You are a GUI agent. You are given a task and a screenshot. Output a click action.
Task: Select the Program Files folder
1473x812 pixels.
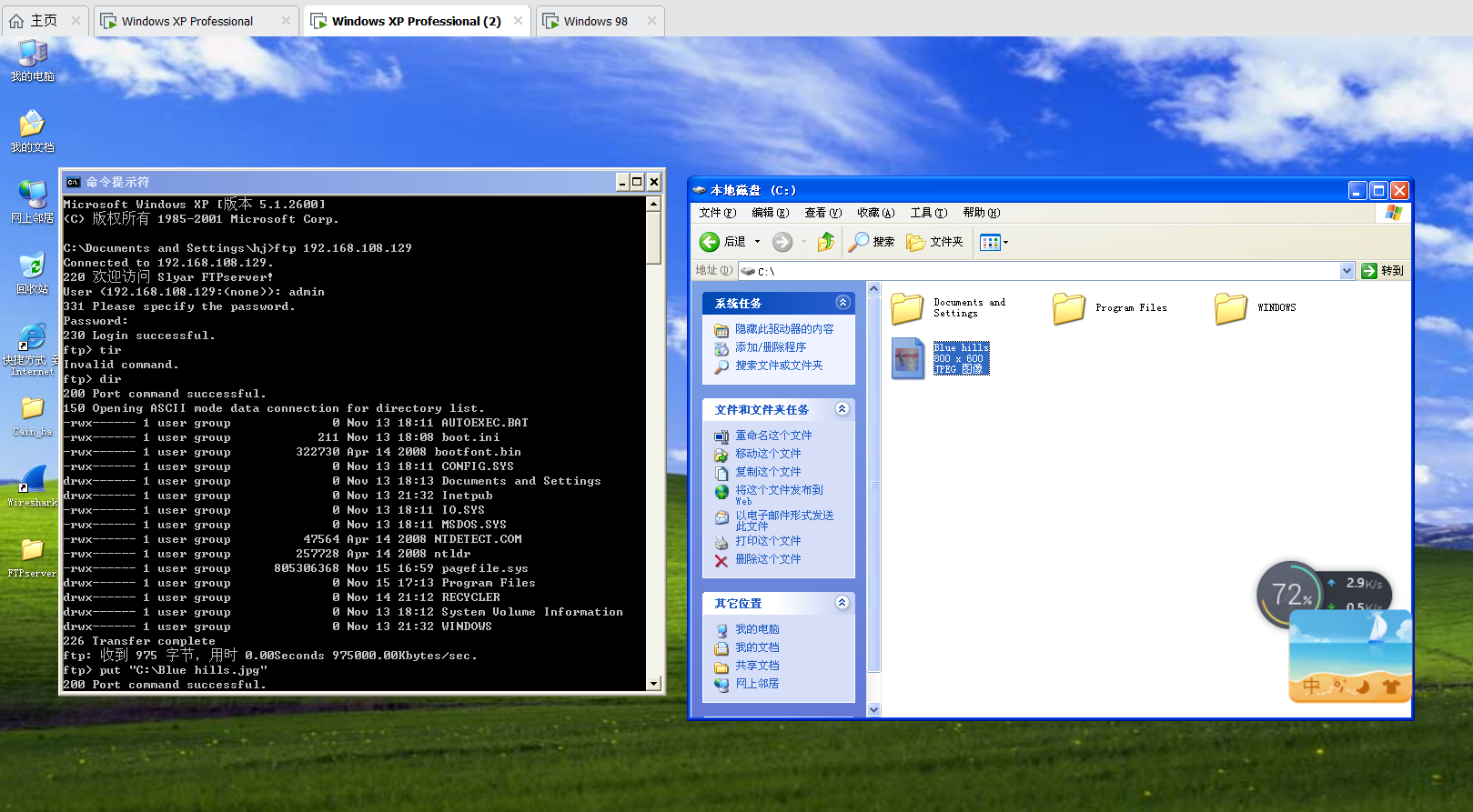pos(1070,309)
